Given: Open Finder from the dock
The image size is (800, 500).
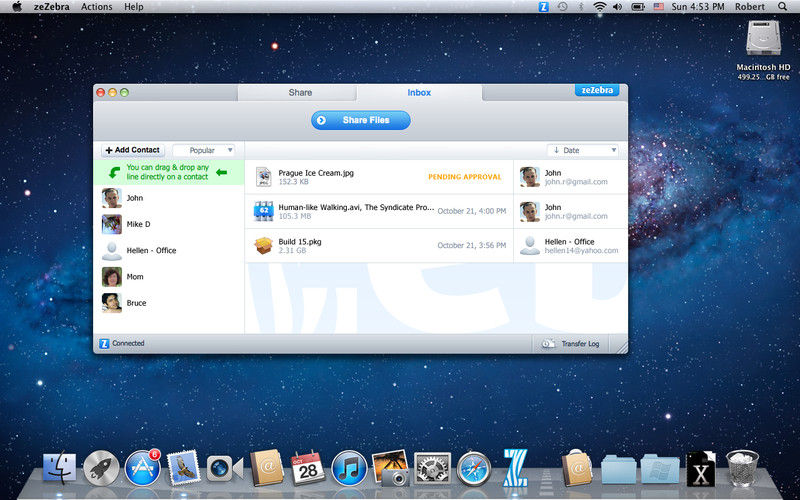Looking at the screenshot, I should click(59, 467).
